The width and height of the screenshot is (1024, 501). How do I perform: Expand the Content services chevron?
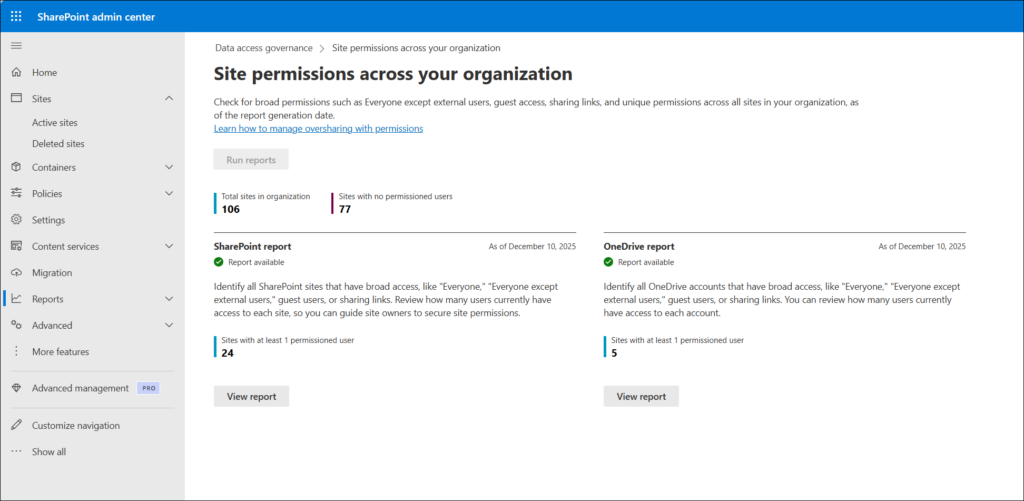coord(168,247)
